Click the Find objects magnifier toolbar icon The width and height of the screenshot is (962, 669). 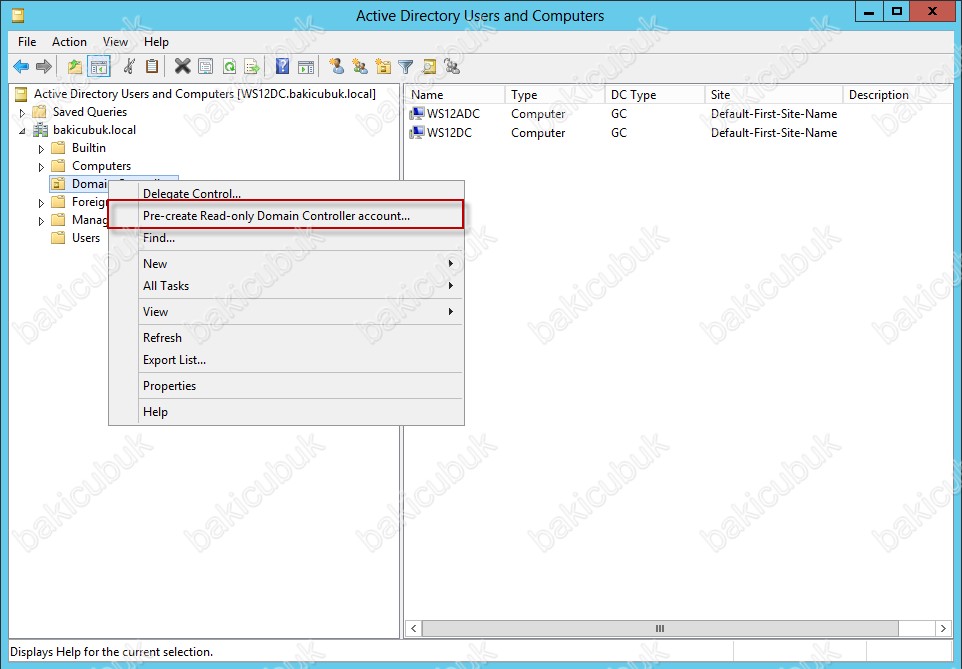click(x=429, y=66)
